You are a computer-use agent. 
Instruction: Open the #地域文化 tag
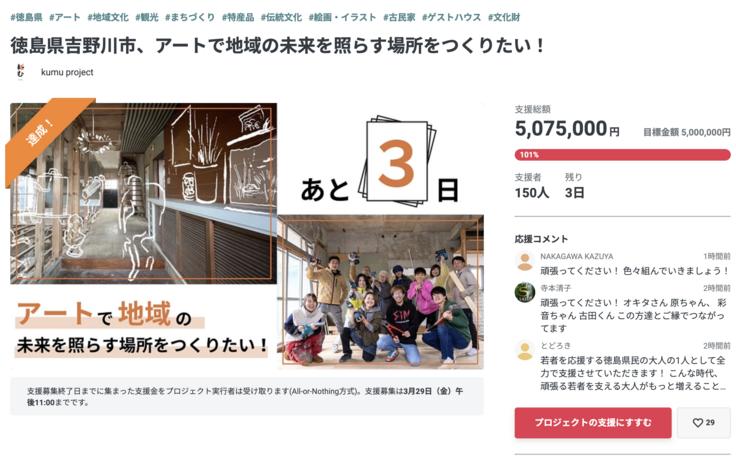(108, 17)
